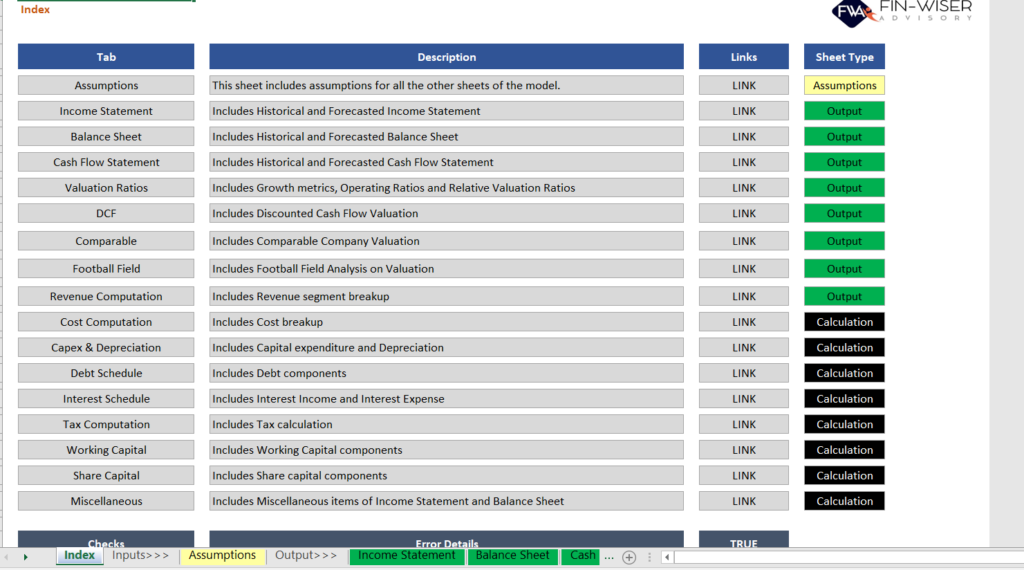Click the yellow Assumptions sheet type cell
The width and height of the screenshot is (1024, 570).
844,86
